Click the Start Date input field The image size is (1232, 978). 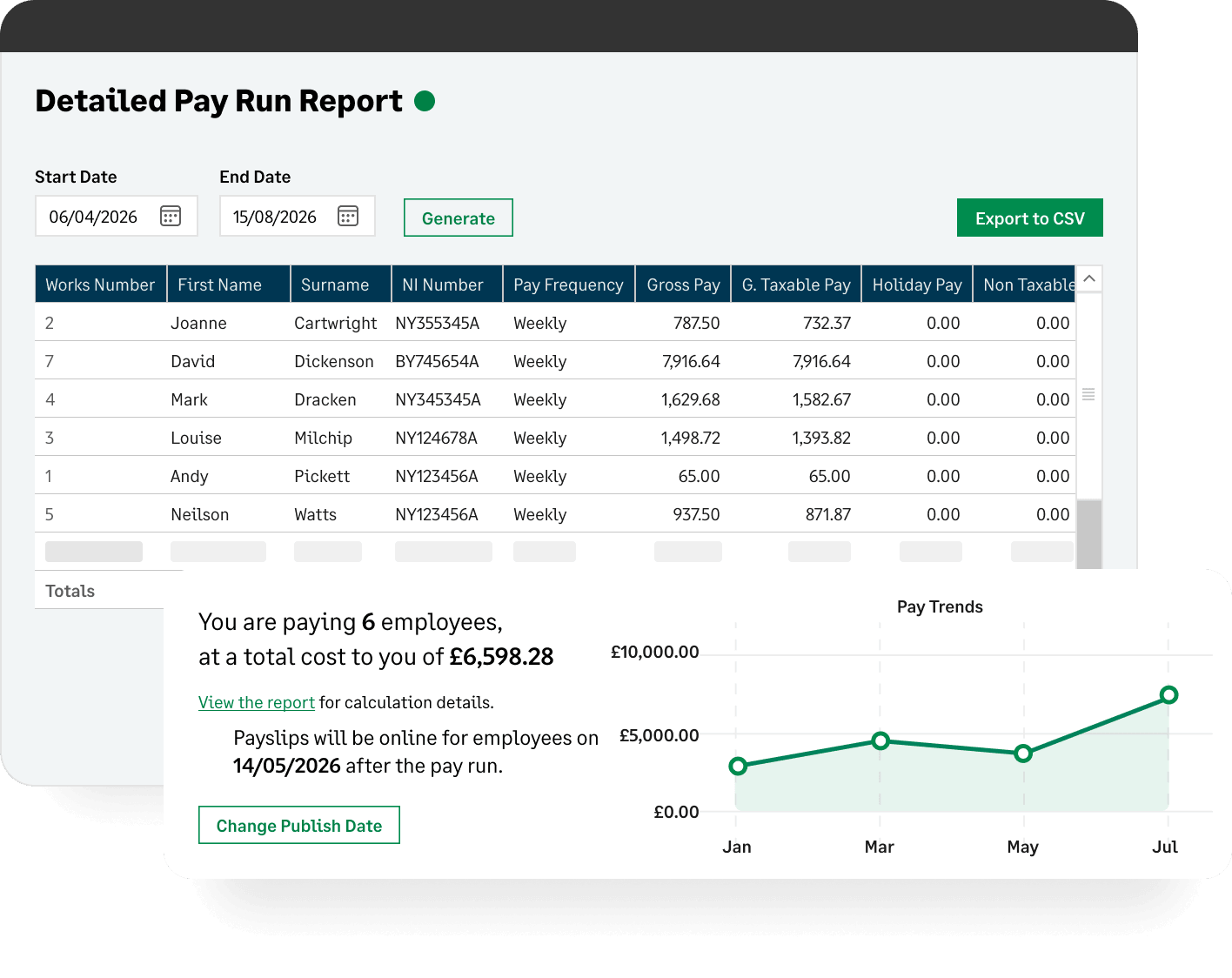[117, 216]
